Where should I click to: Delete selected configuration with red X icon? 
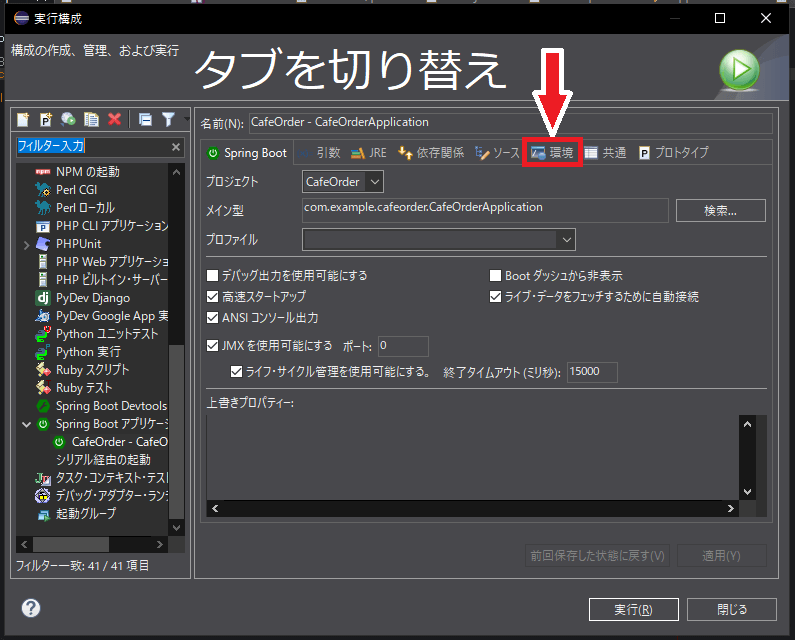tap(114, 119)
